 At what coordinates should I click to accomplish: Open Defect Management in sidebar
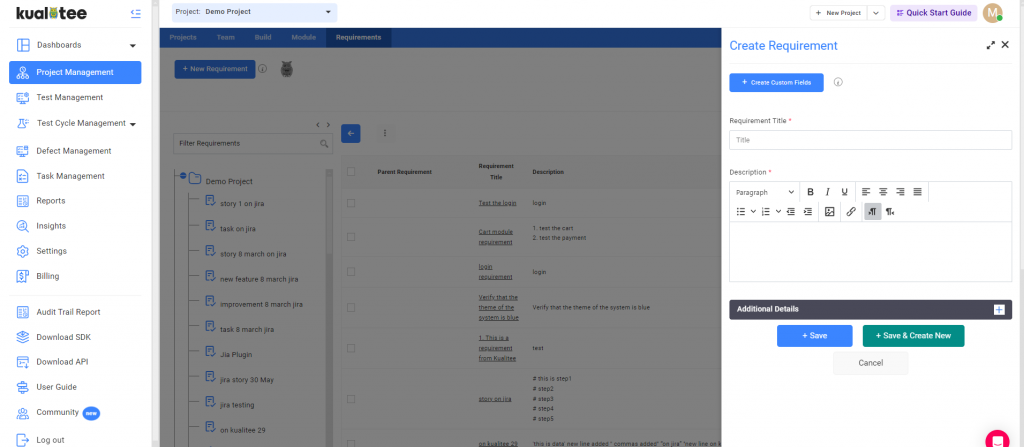pos(73,151)
